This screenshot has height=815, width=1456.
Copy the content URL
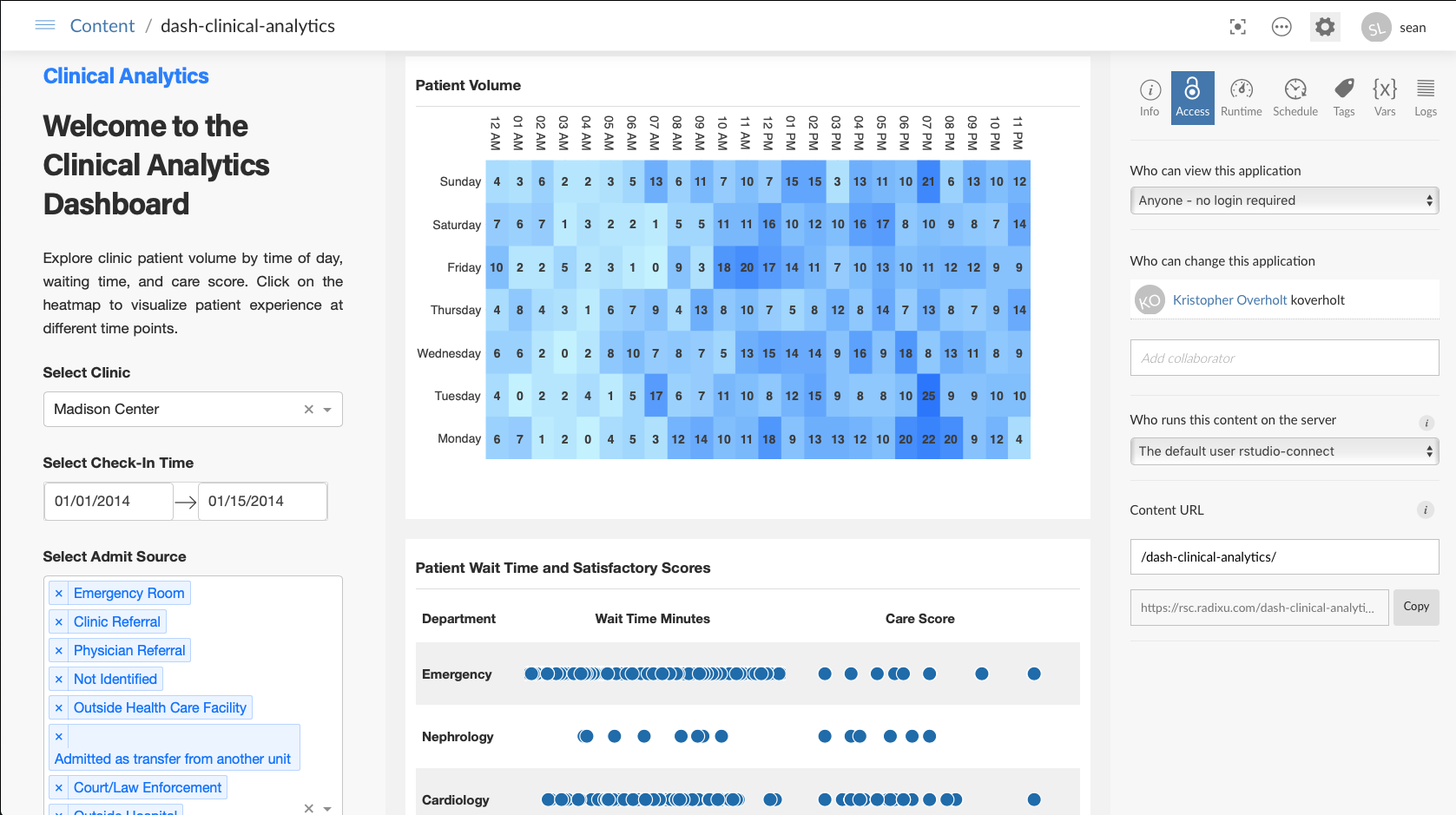click(1415, 607)
